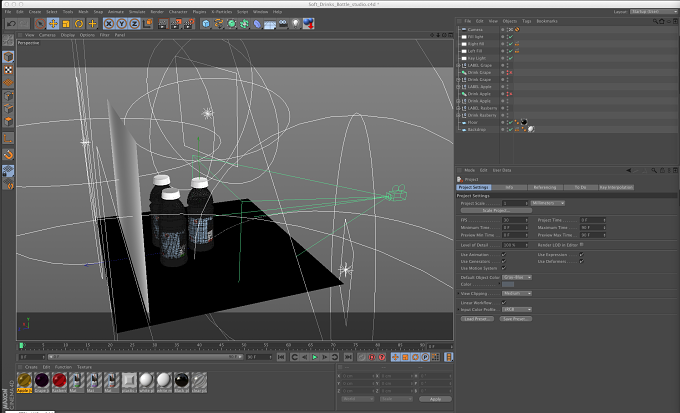Viewport: 680px width, 413px height.
Task: Switch to the To Do tab
Action: coord(580,187)
